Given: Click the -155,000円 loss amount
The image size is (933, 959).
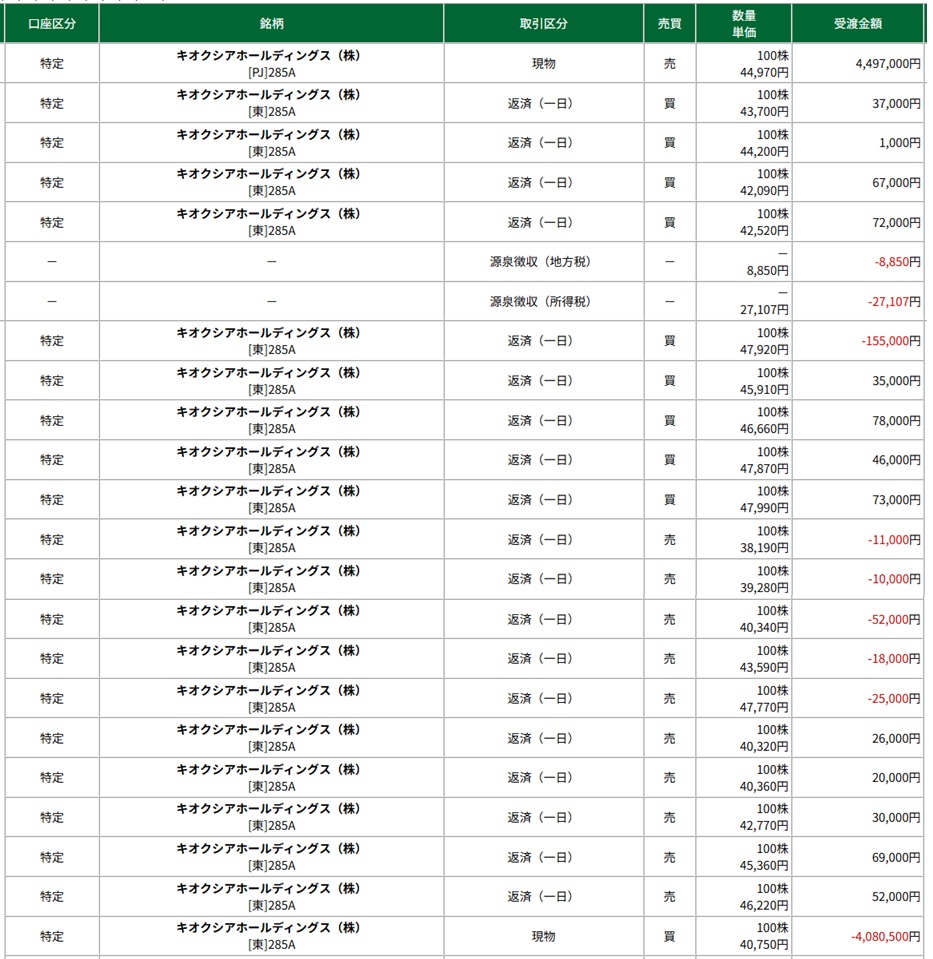Looking at the screenshot, I should pos(891,341).
